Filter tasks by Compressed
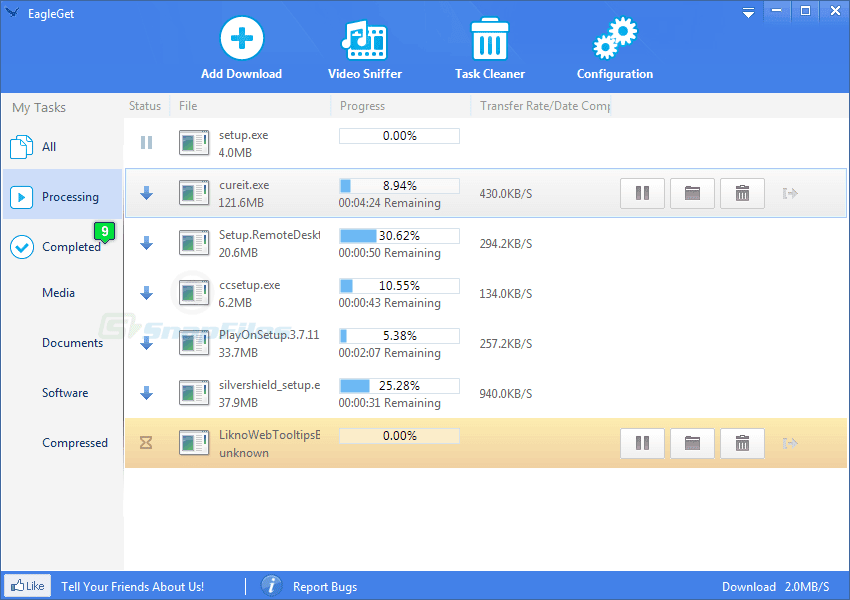The width and height of the screenshot is (850, 600). click(75, 443)
